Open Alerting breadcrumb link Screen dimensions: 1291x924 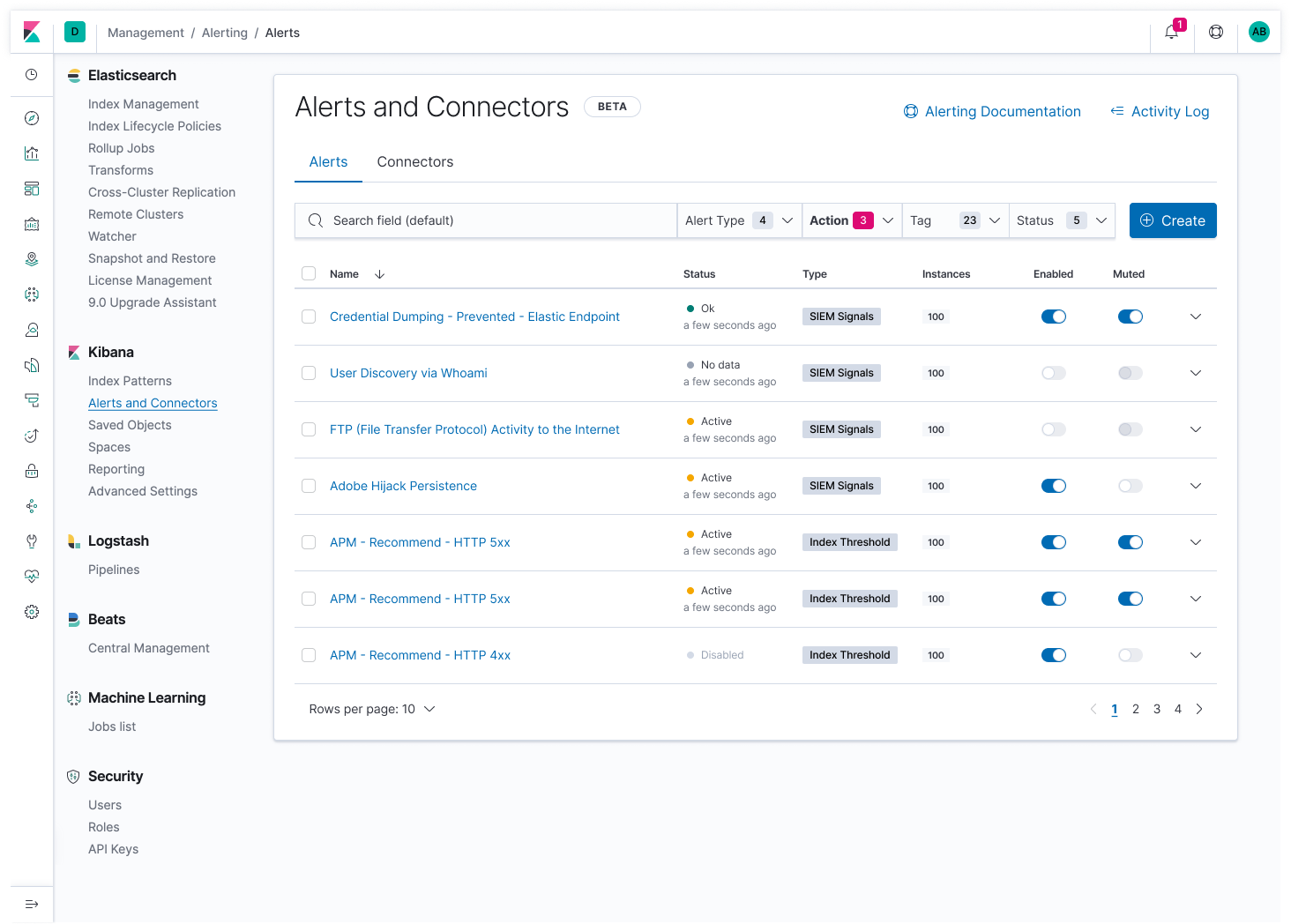coord(225,33)
